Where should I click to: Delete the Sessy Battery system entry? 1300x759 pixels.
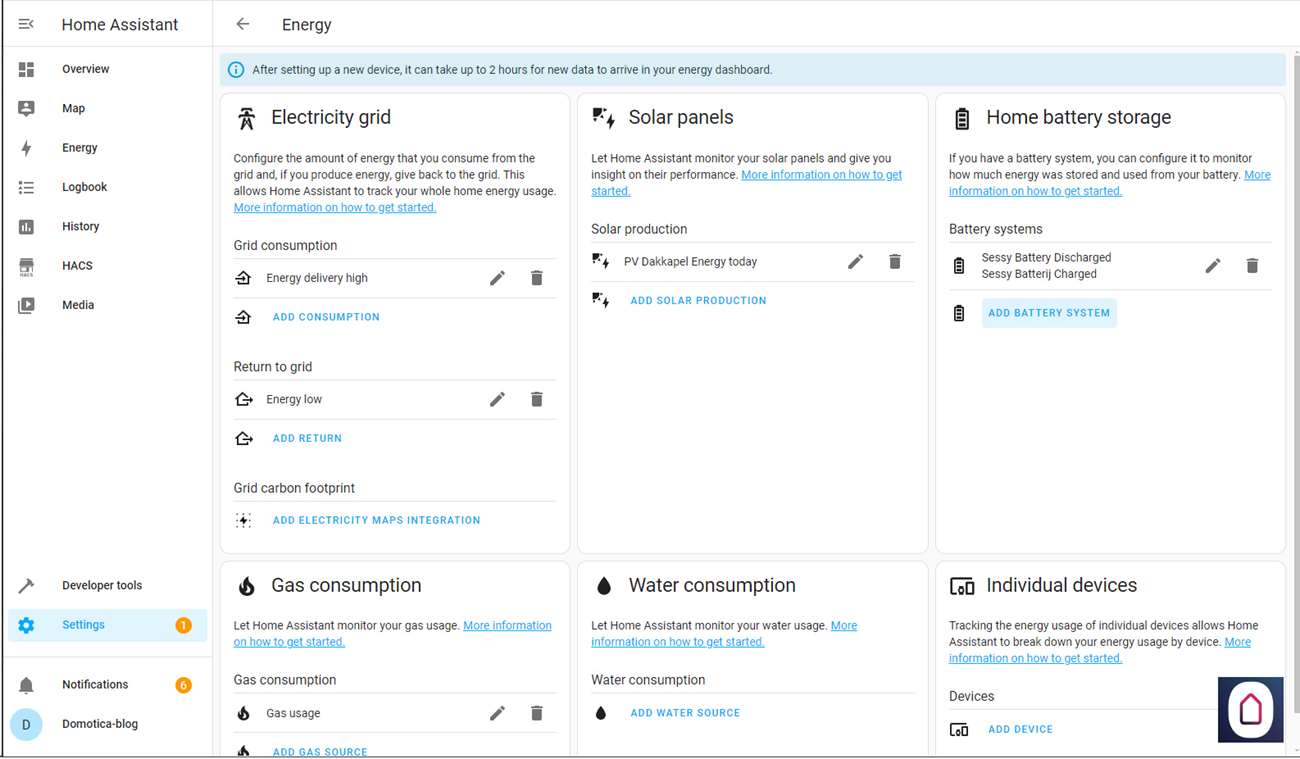1252,266
